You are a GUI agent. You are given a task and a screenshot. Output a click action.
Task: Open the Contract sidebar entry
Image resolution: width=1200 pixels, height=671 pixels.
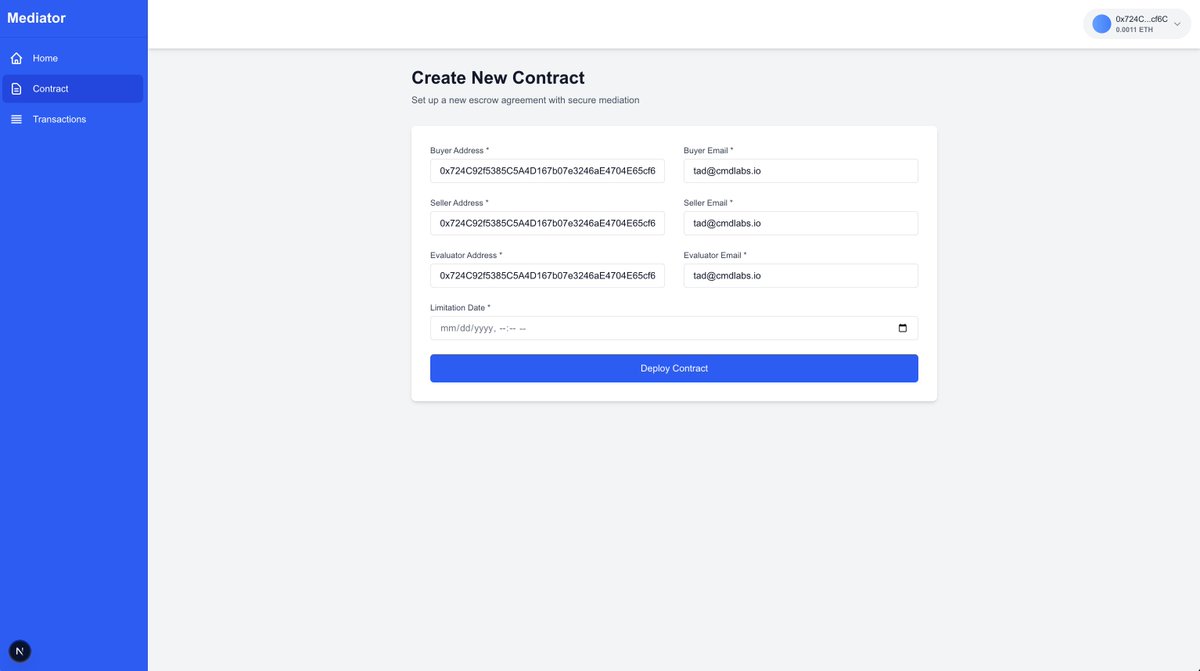[50, 88]
